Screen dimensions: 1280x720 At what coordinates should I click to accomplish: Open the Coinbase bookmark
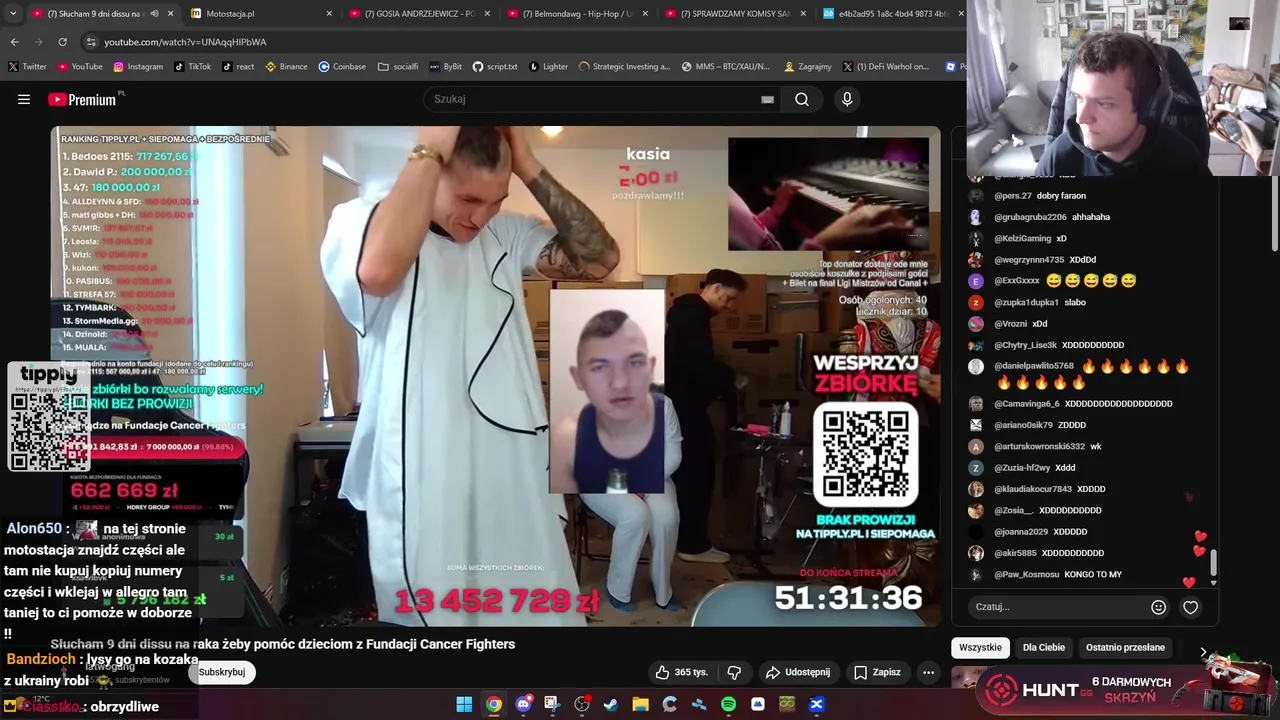coord(342,67)
